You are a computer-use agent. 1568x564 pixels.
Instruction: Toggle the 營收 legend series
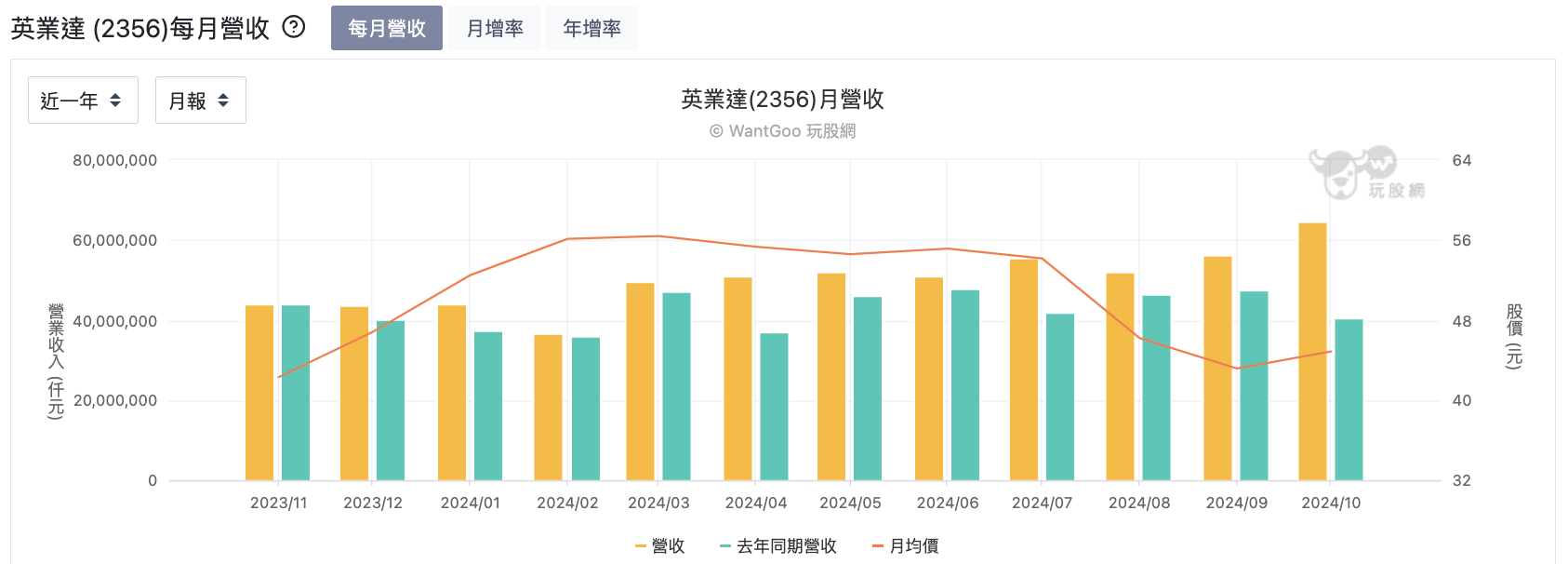(x=660, y=546)
